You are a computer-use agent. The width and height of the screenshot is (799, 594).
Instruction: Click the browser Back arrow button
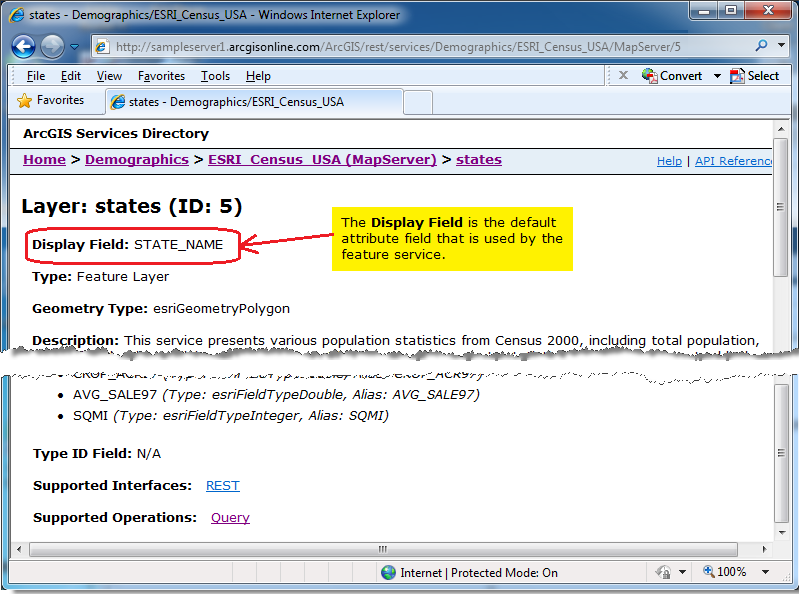click(x=23, y=47)
